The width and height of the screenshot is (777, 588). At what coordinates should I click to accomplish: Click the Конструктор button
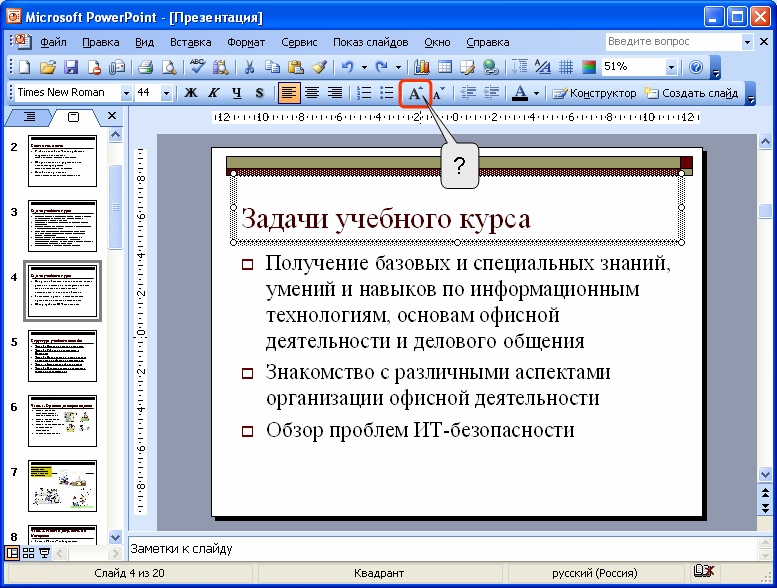594,93
